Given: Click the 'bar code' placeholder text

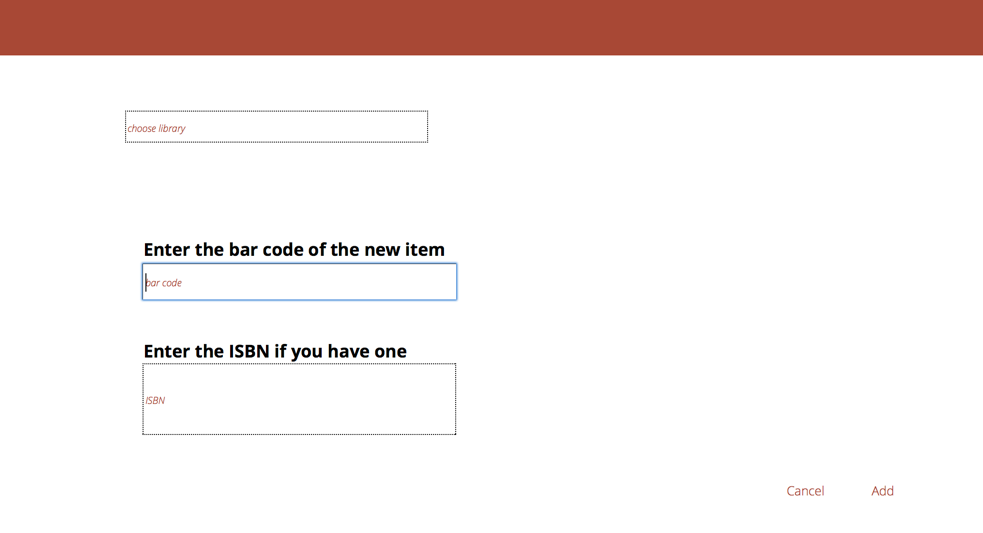Looking at the screenshot, I should (x=165, y=283).
